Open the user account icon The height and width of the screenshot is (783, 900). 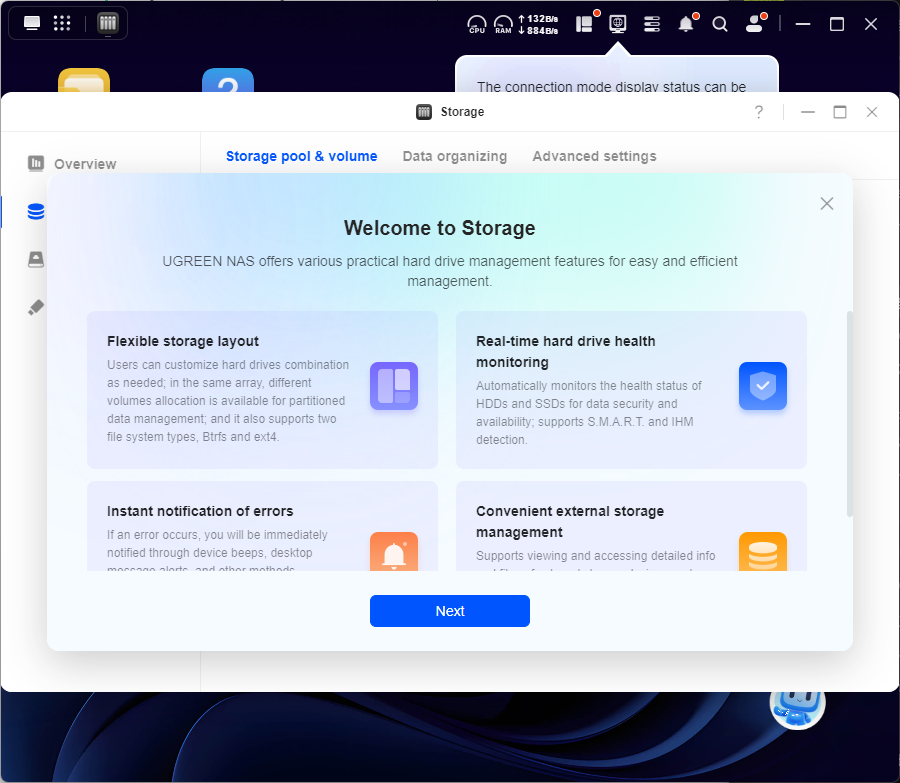(754, 24)
